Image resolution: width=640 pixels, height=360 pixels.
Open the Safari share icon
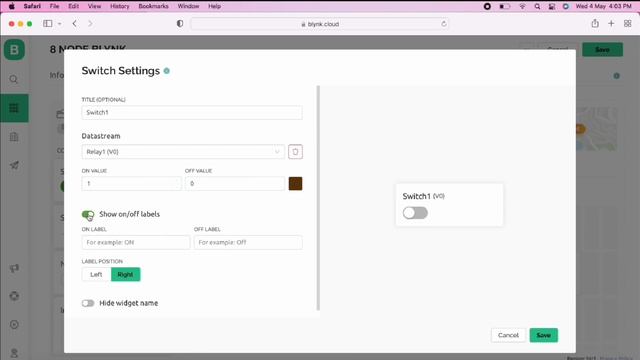595,24
